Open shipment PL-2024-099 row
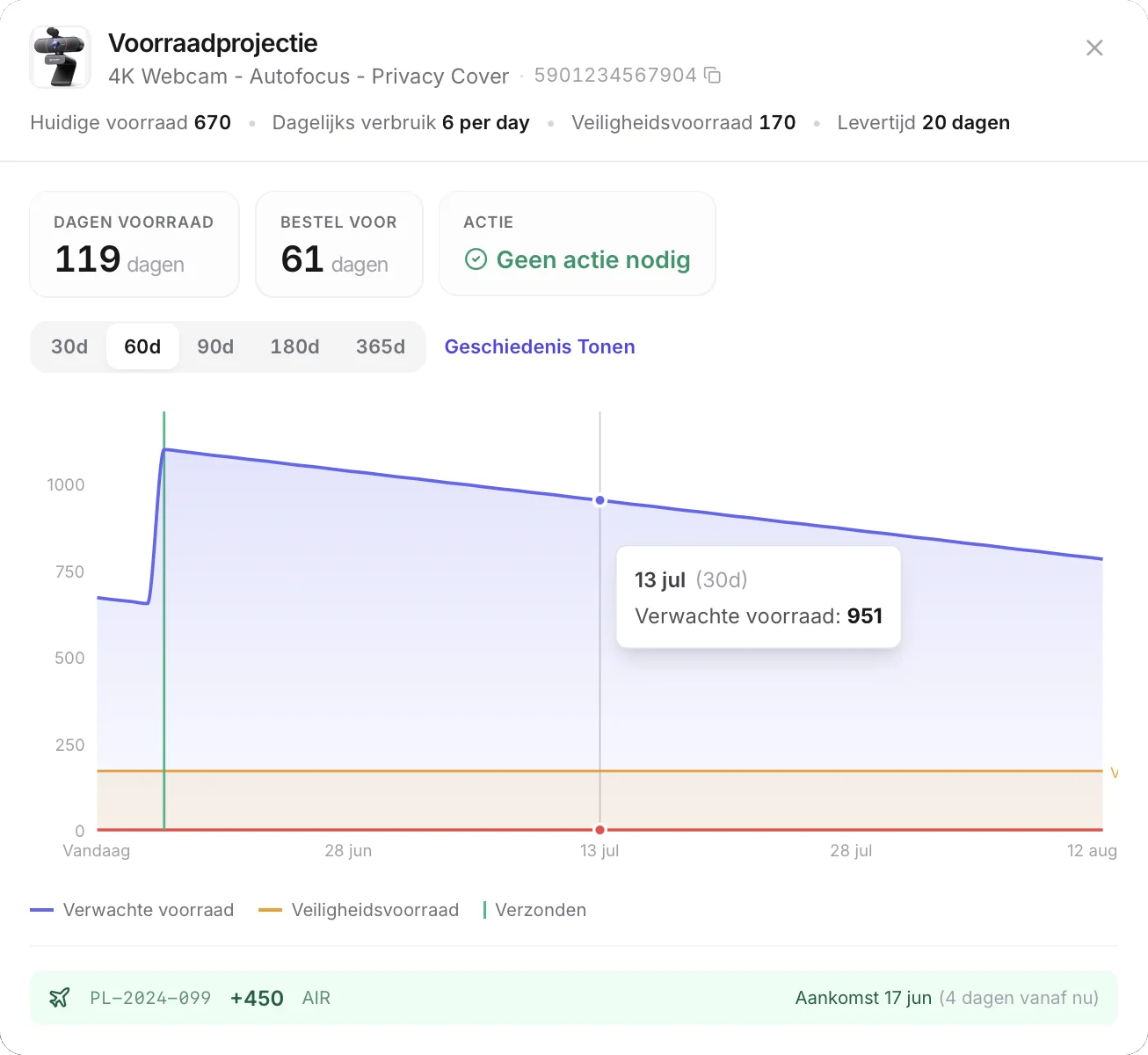1148x1055 pixels. pyautogui.click(x=573, y=998)
